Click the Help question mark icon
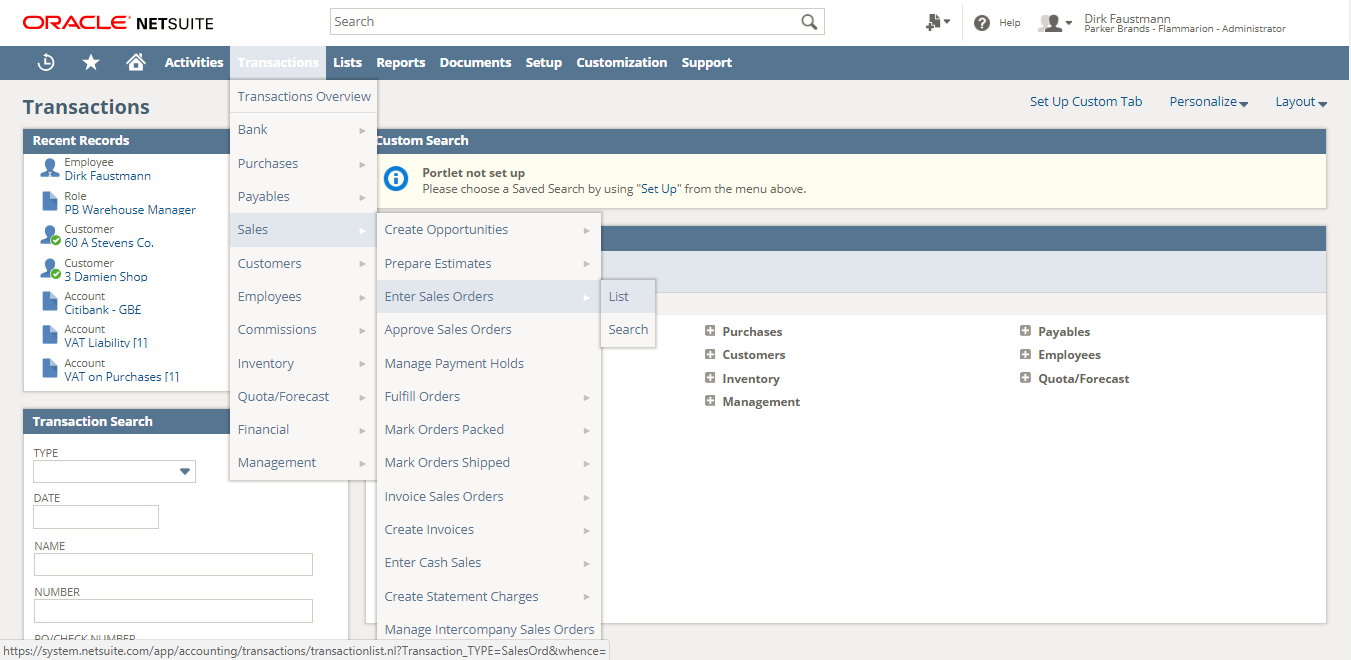 coord(982,22)
